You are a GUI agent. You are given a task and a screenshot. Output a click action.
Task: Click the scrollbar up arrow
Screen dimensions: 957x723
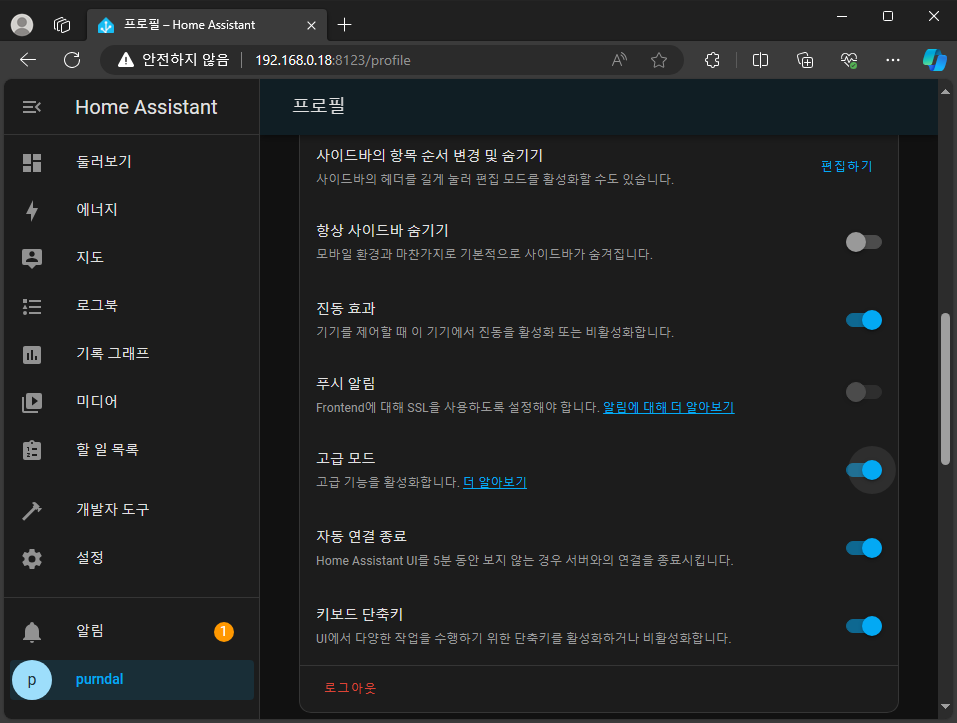(945, 92)
